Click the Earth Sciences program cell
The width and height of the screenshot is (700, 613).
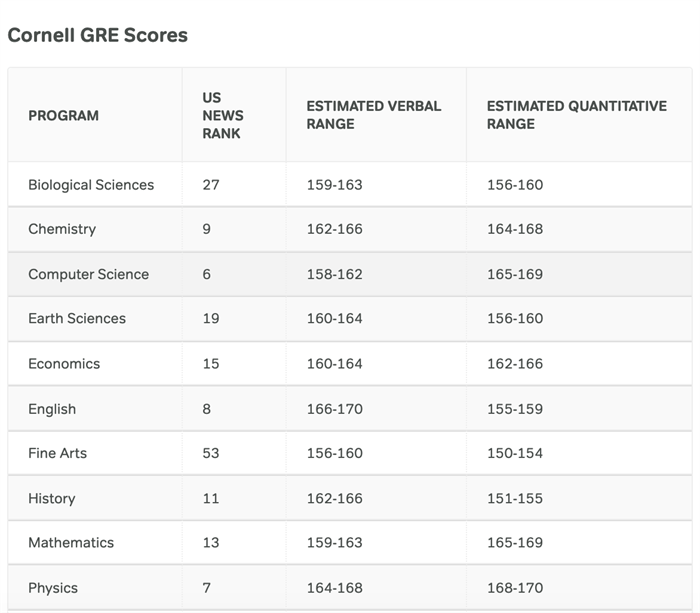click(x=77, y=318)
